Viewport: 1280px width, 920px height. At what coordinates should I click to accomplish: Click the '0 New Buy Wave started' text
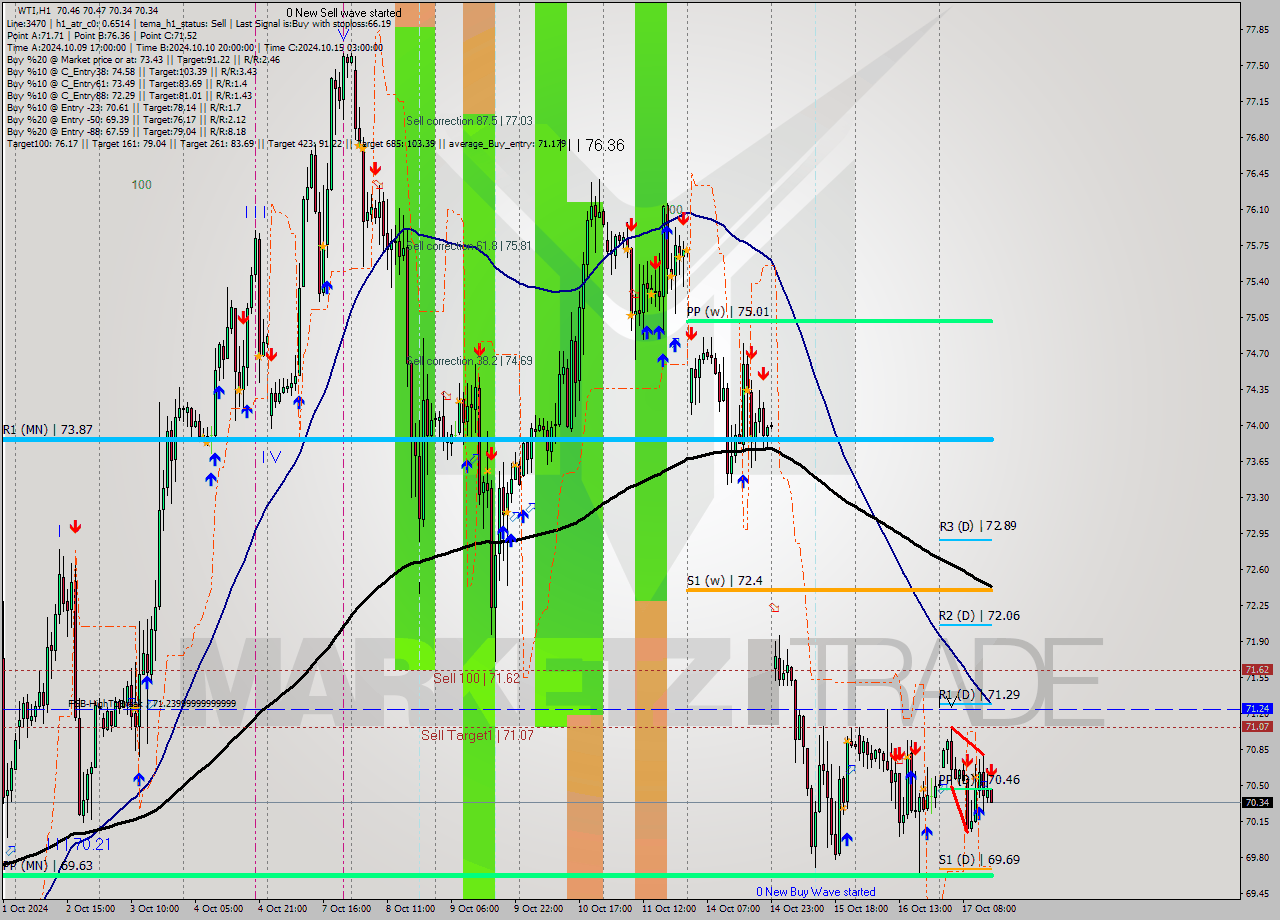(816, 891)
